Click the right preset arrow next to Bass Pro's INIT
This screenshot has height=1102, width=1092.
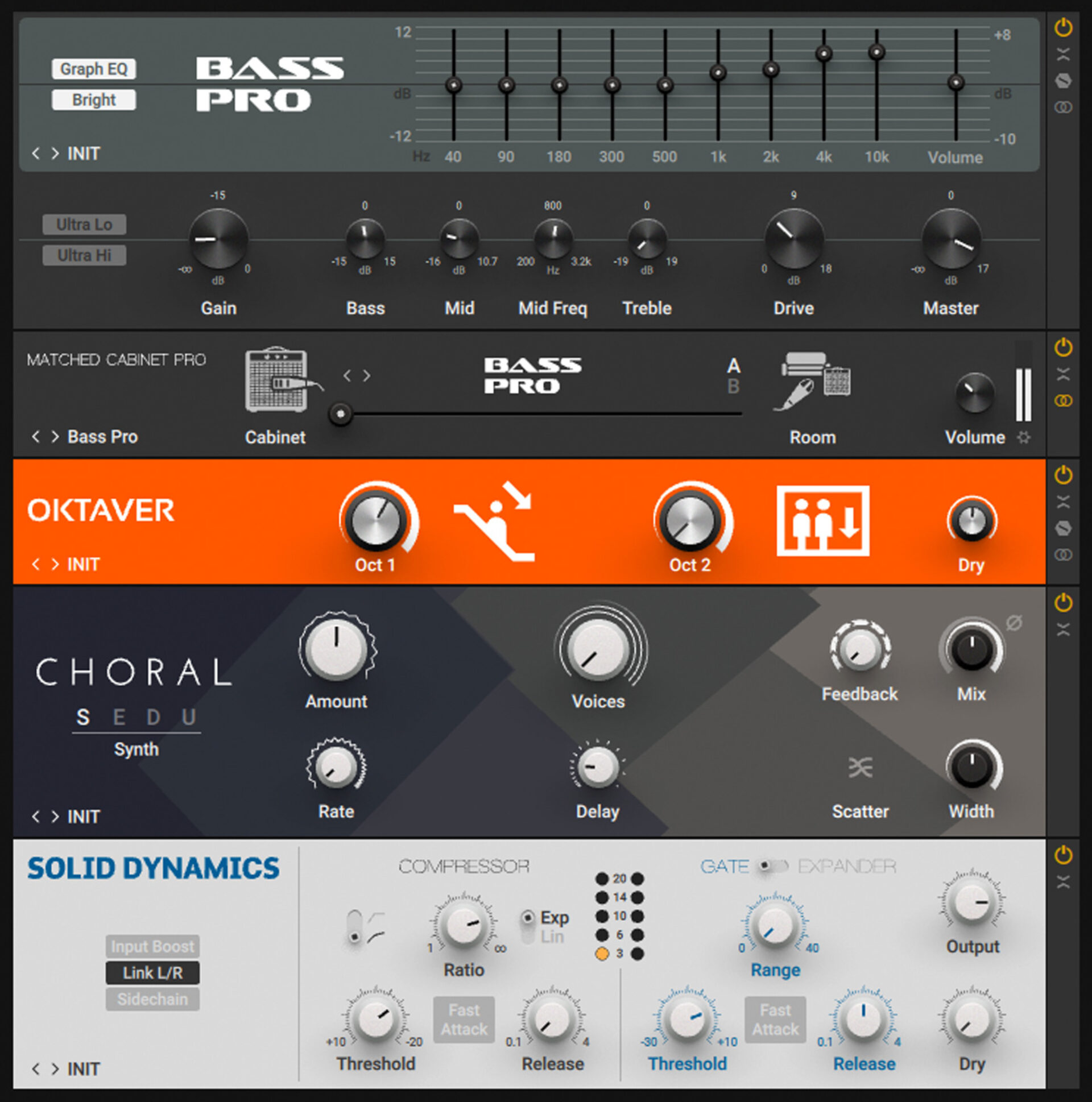(56, 154)
